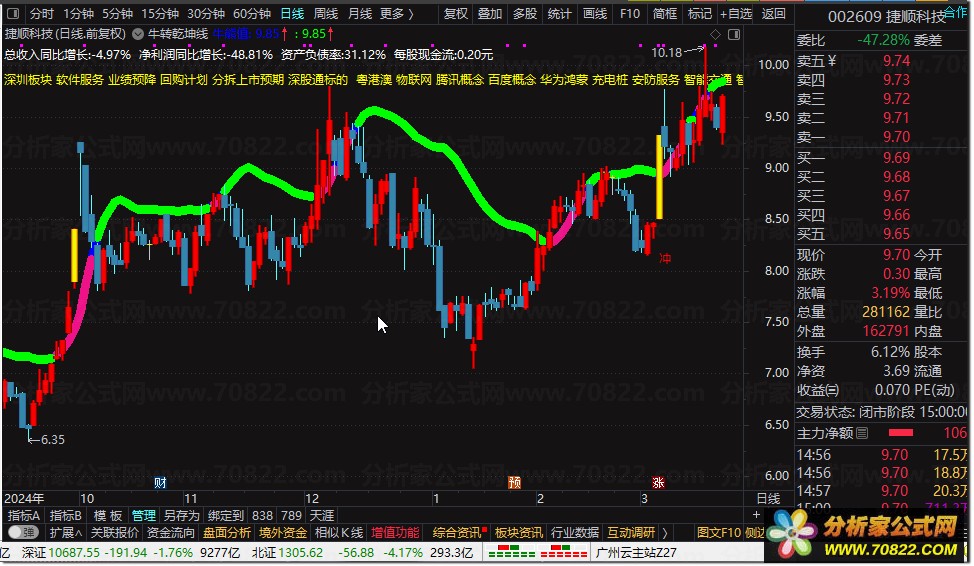The width and height of the screenshot is (974, 566).
Task: Switch to 分时 intraday chart
Action: pyautogui.click(x=42, y=13)
